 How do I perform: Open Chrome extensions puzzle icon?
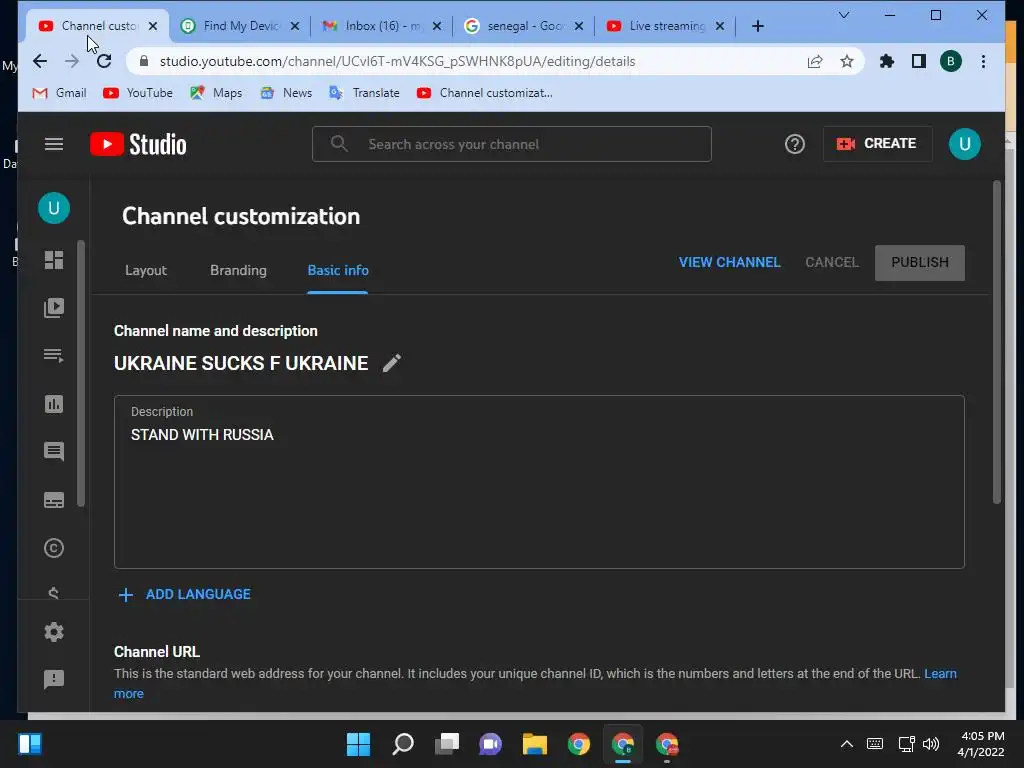click(886, 61)
